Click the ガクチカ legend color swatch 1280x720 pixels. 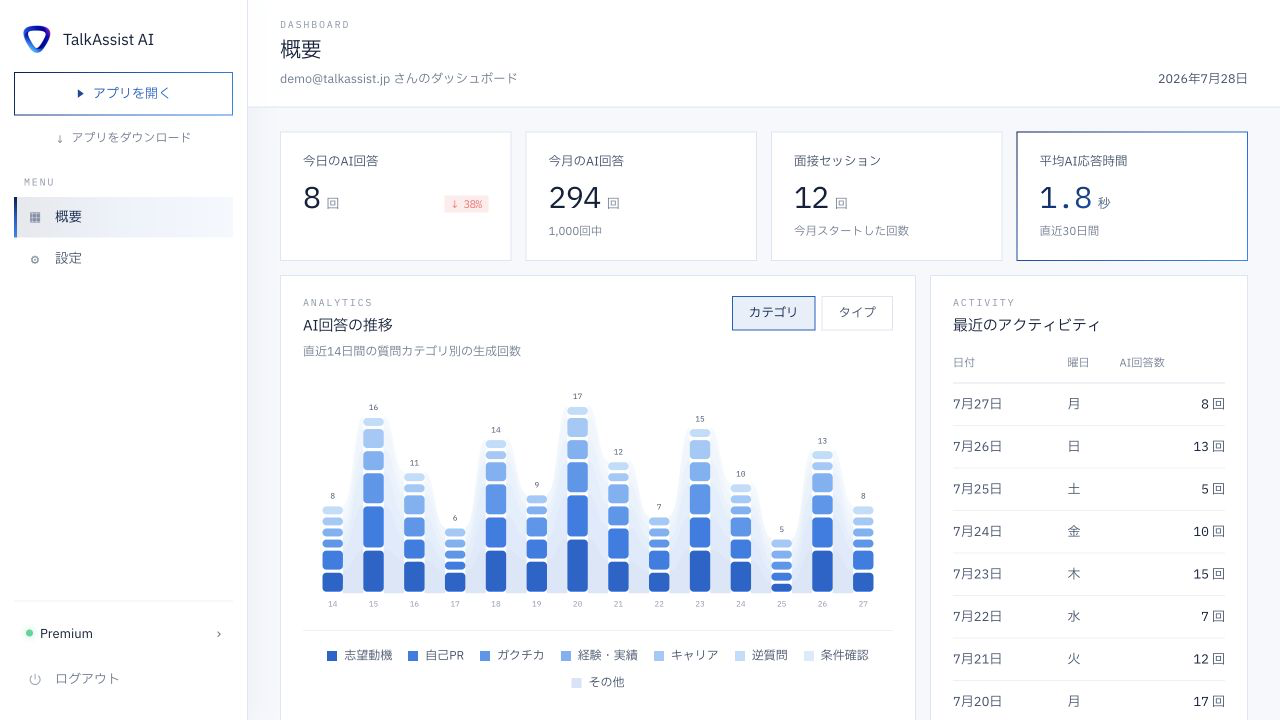click(485, 656)
